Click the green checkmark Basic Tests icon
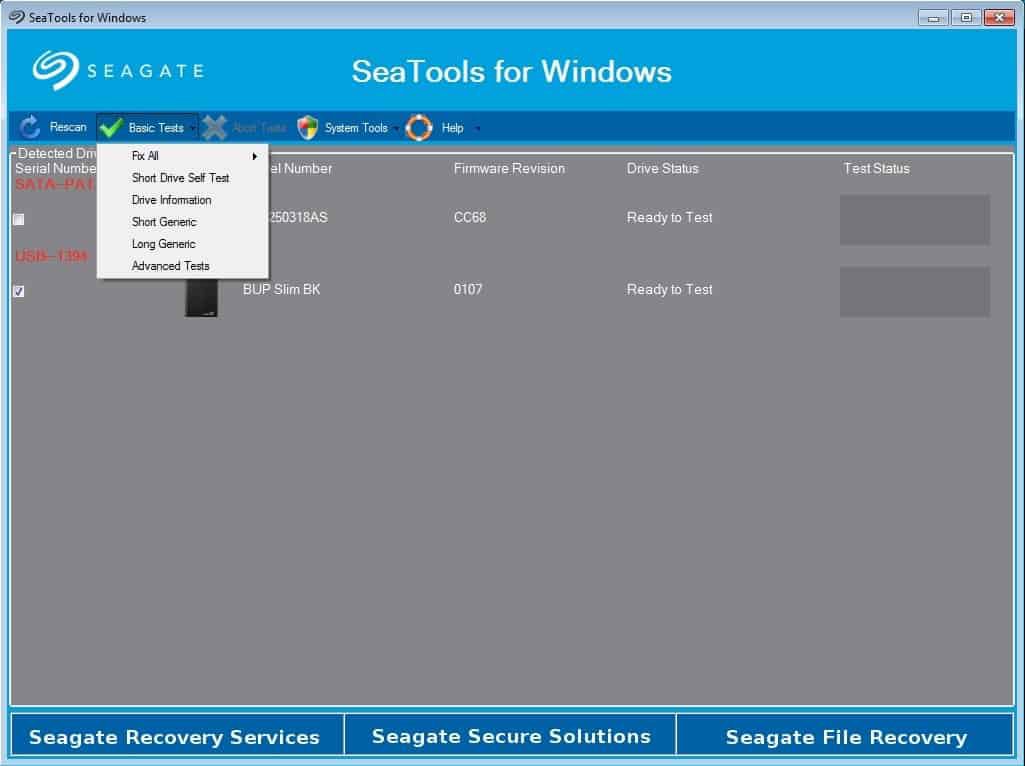The image size is (1025, 766). click(112, 127)
